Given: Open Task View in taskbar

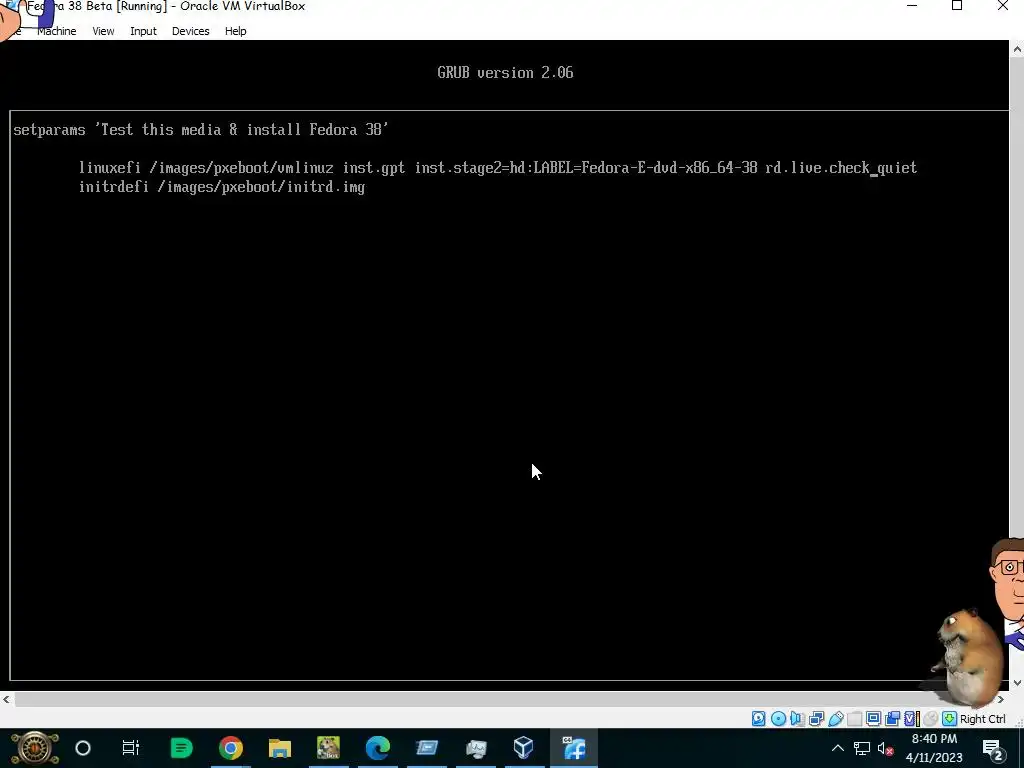Looking at the screenshot, I should pos(131,748).
